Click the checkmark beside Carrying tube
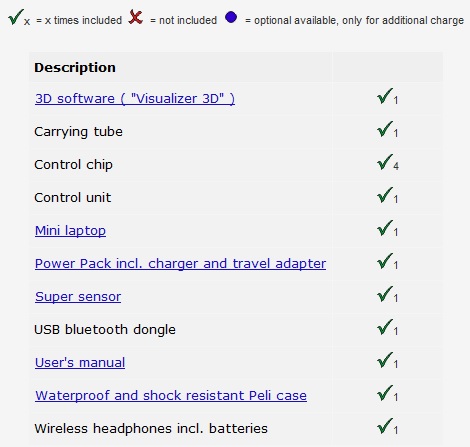The width and height of the screenshot is (470, 447). click(385, 129)
